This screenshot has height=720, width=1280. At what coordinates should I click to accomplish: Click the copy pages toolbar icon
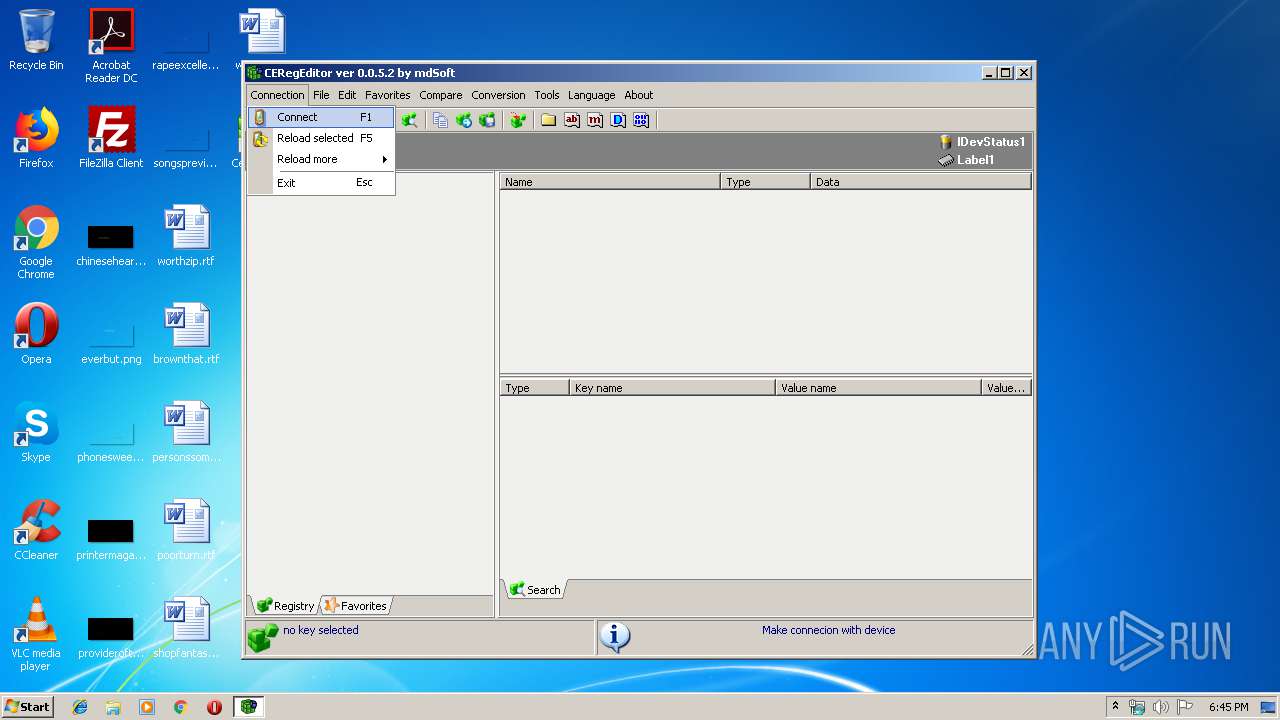click(440, 120)
